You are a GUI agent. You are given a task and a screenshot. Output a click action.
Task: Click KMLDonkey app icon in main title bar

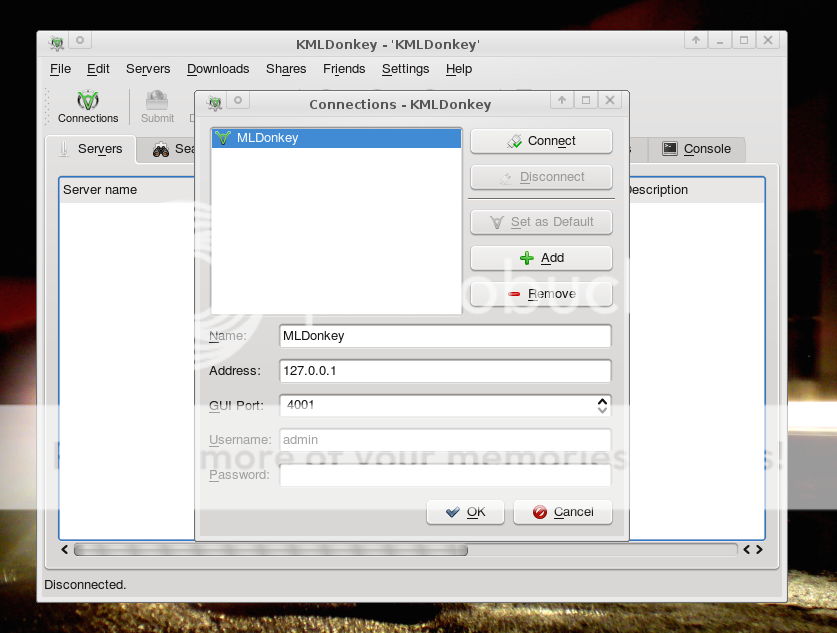point(57,42)
